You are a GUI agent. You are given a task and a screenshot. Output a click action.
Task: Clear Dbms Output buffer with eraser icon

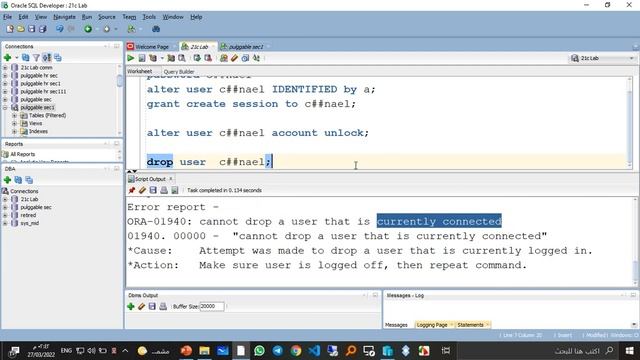pyautogui.click(x=141, y=306)
